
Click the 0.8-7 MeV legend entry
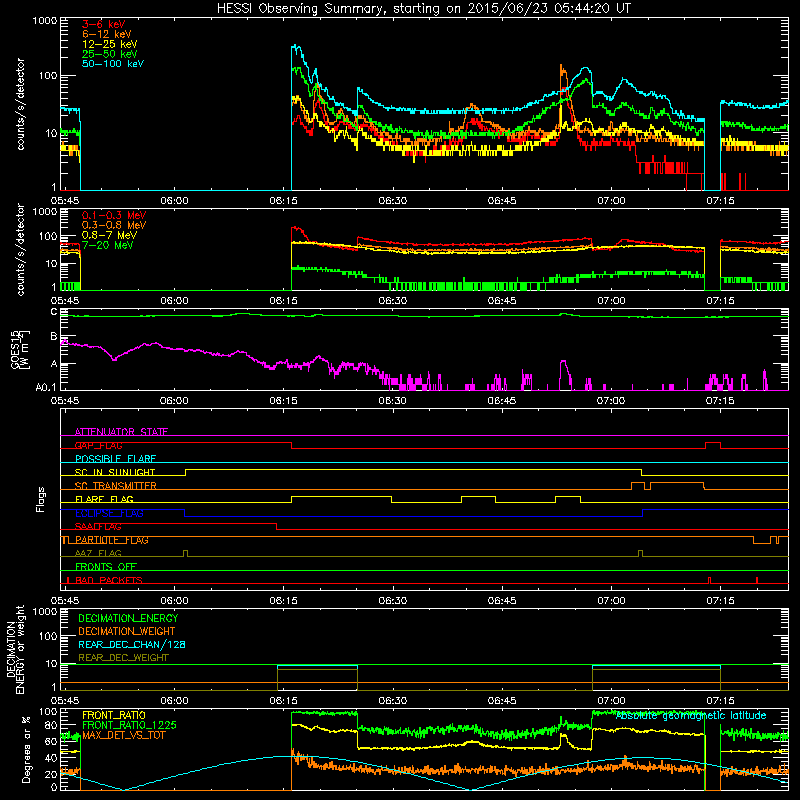pyautogui.click(x=109, y=235)
